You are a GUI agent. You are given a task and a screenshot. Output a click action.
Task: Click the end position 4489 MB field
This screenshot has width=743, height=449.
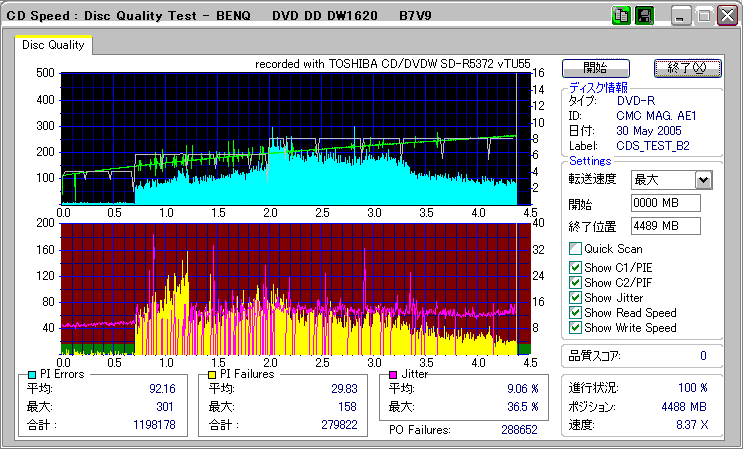[665, 226]
